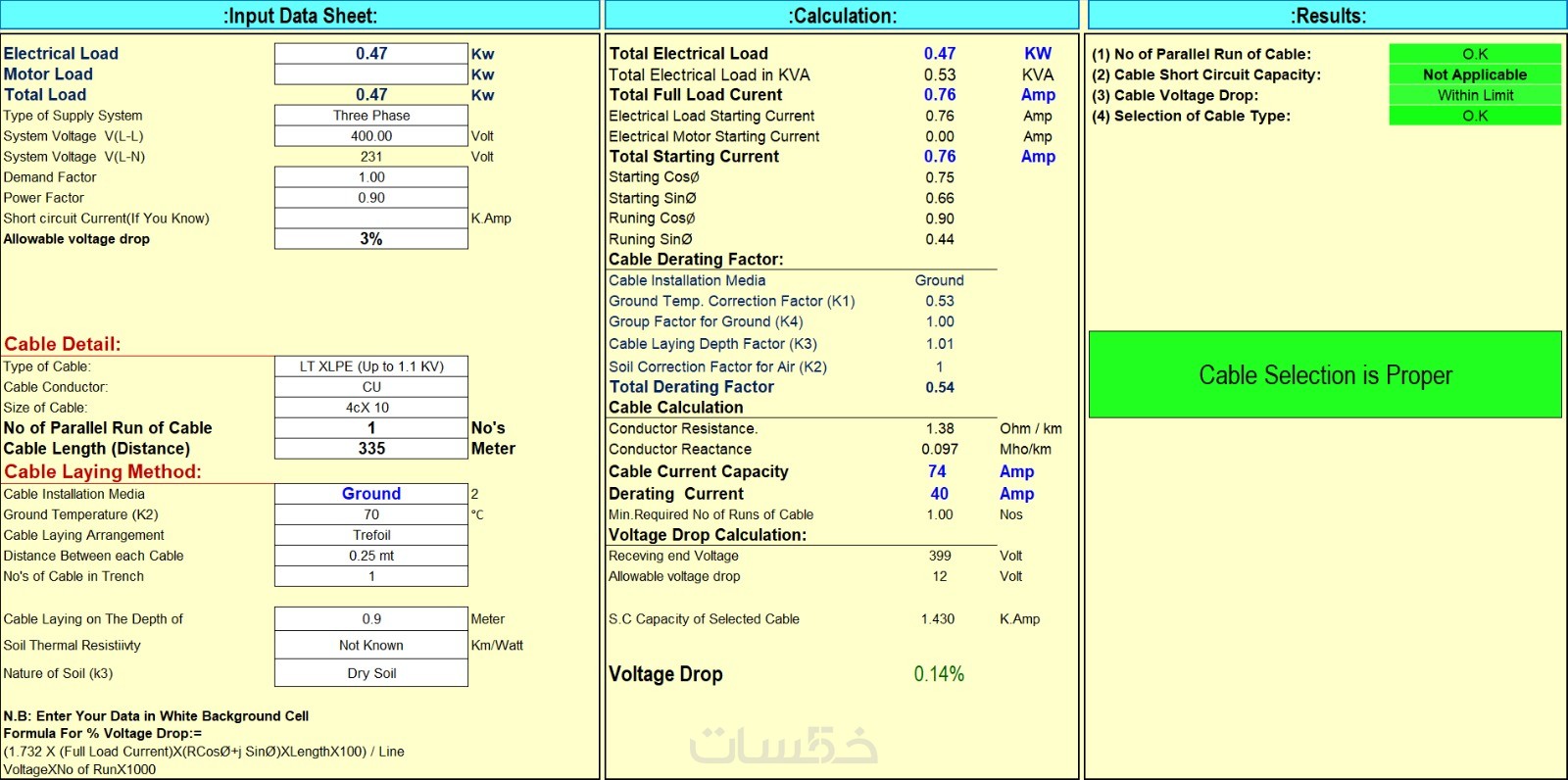This screenshot has width=1568, height=780.
Task: Click the Input Data Sheet header
Action: click(300, 16)
